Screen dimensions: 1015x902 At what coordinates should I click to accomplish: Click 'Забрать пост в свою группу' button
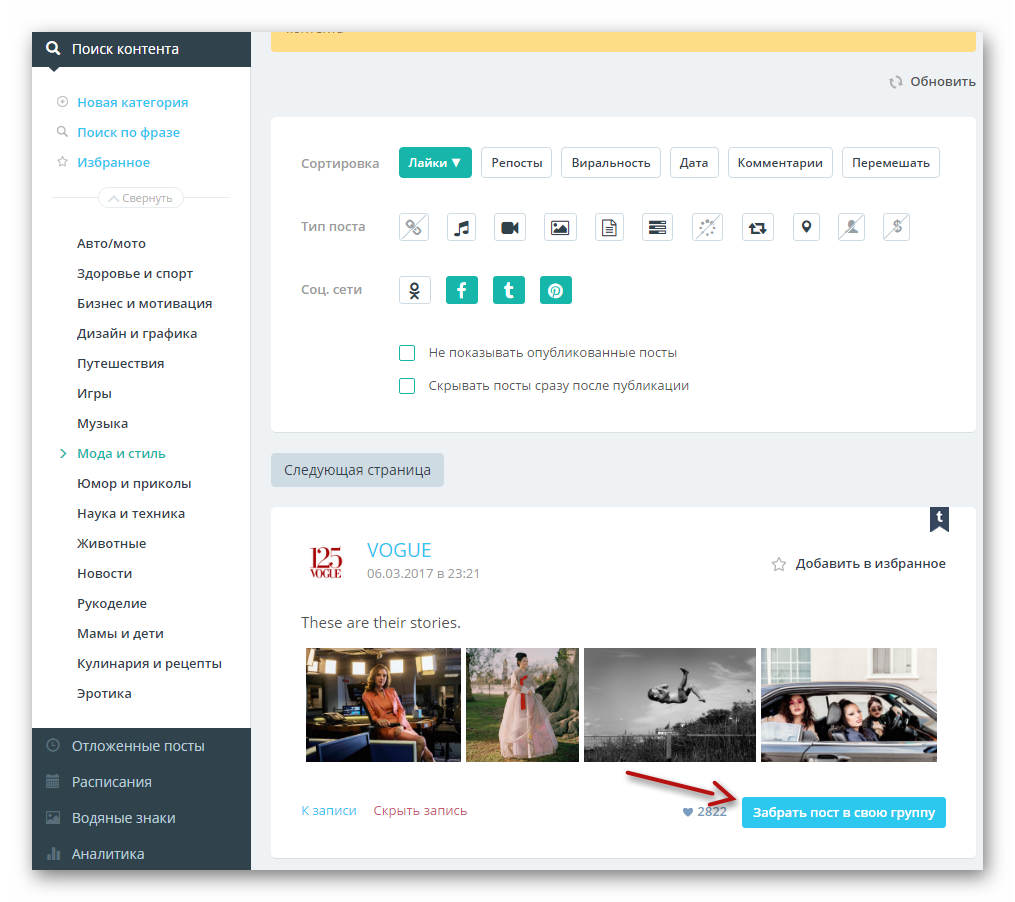[843, 812]
